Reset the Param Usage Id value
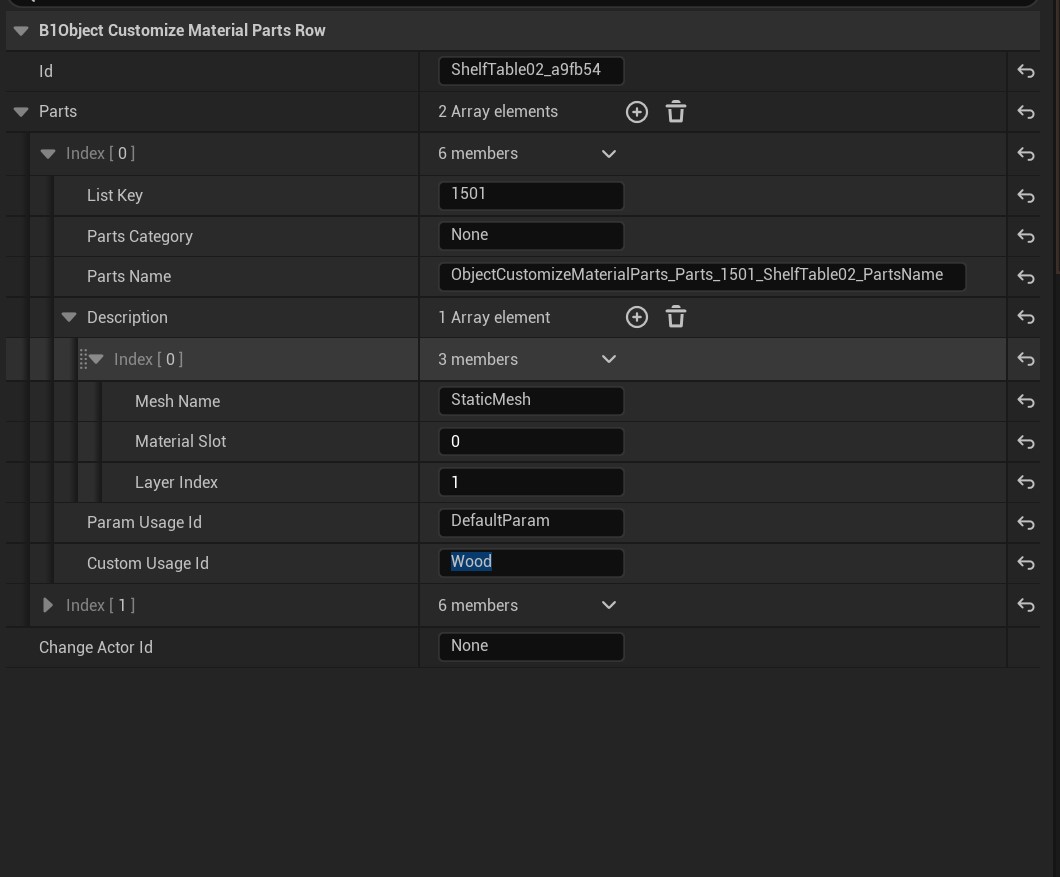Viewport: 1060px width, 877px height. [1026, 523]
